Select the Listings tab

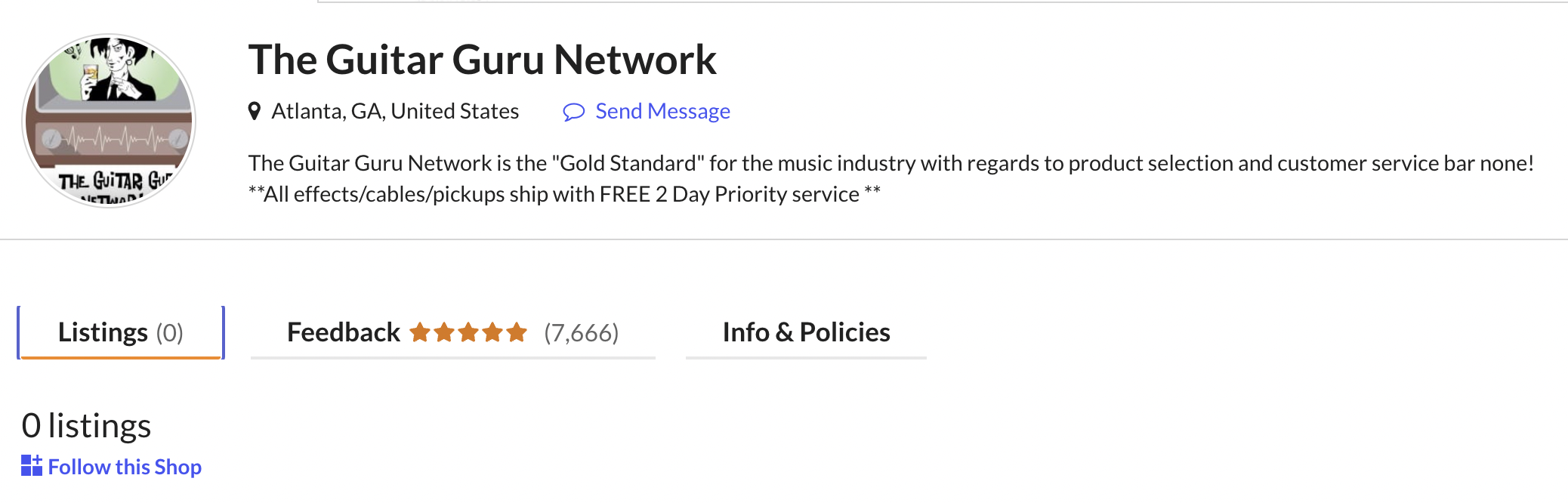120,332
